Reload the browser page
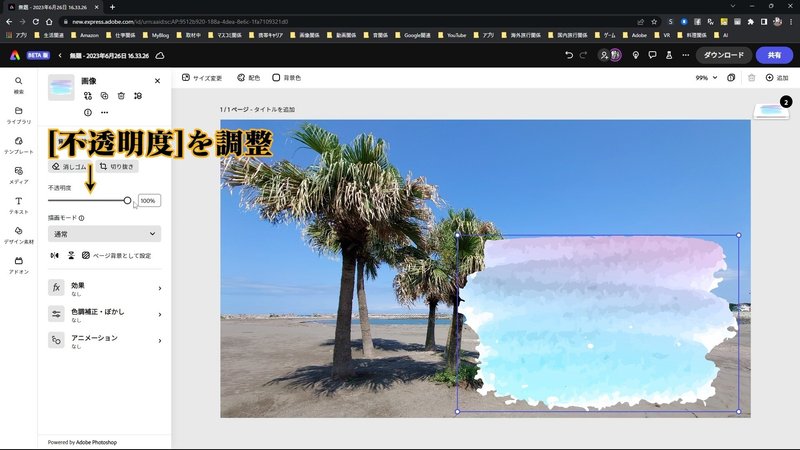 (x=36, y=21)
